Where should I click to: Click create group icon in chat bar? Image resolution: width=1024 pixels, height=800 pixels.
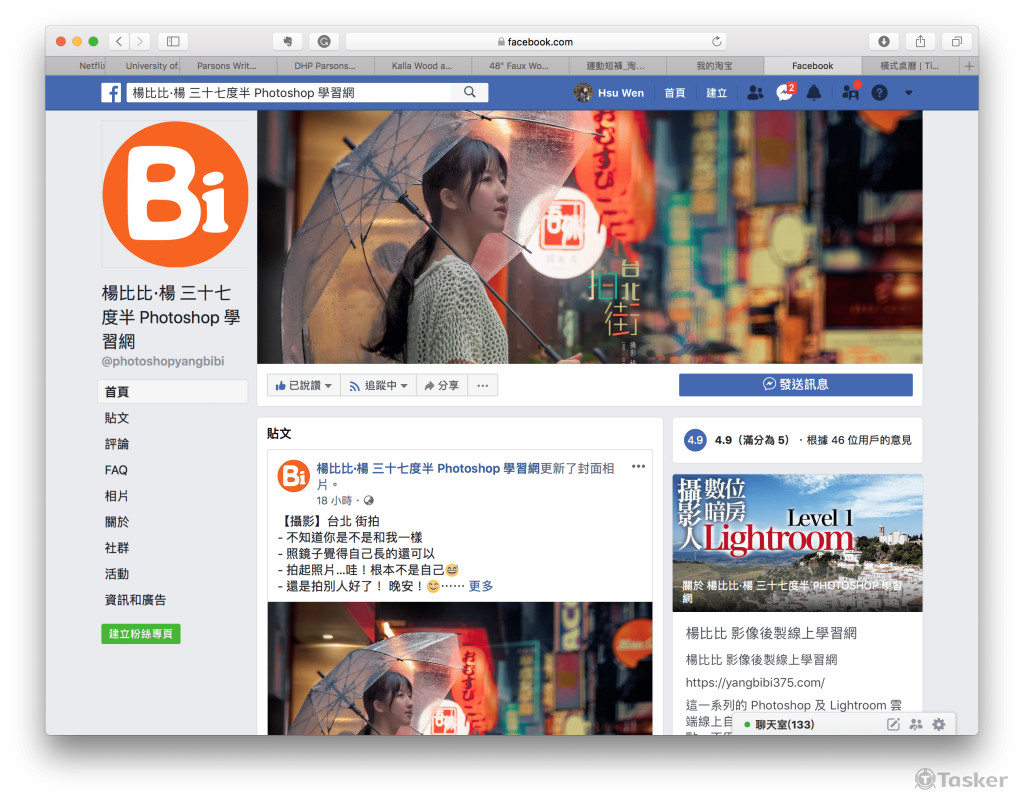(916, 724)
